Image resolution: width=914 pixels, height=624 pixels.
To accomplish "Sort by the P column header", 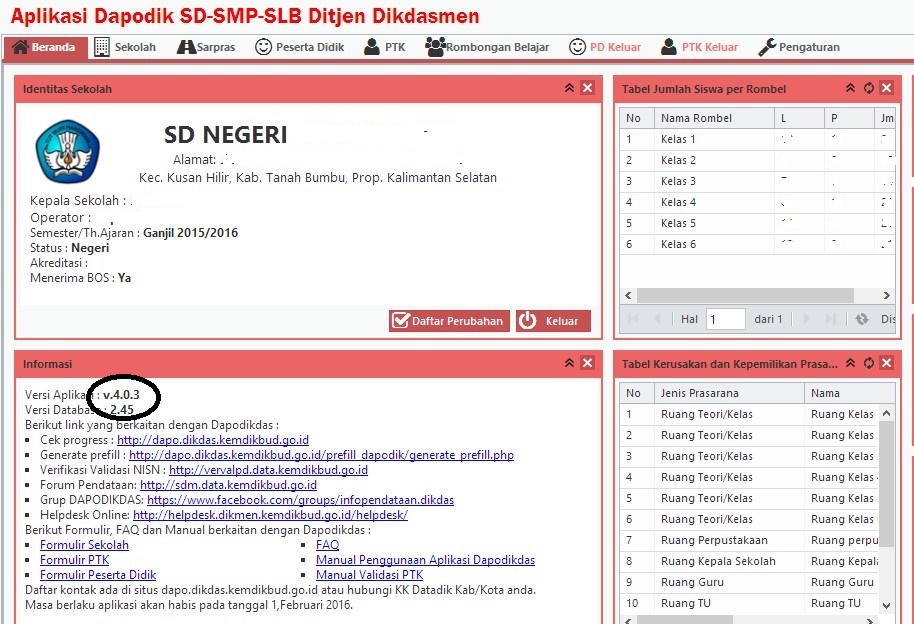I will pos(850,118).
